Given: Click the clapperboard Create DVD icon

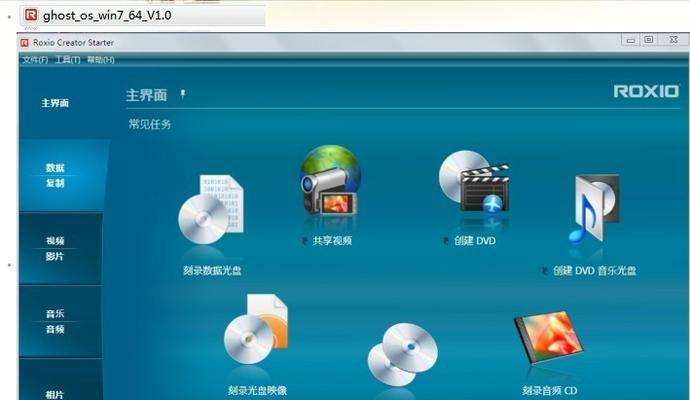Looking at the screenshot, I should click(x=474, y=183).
